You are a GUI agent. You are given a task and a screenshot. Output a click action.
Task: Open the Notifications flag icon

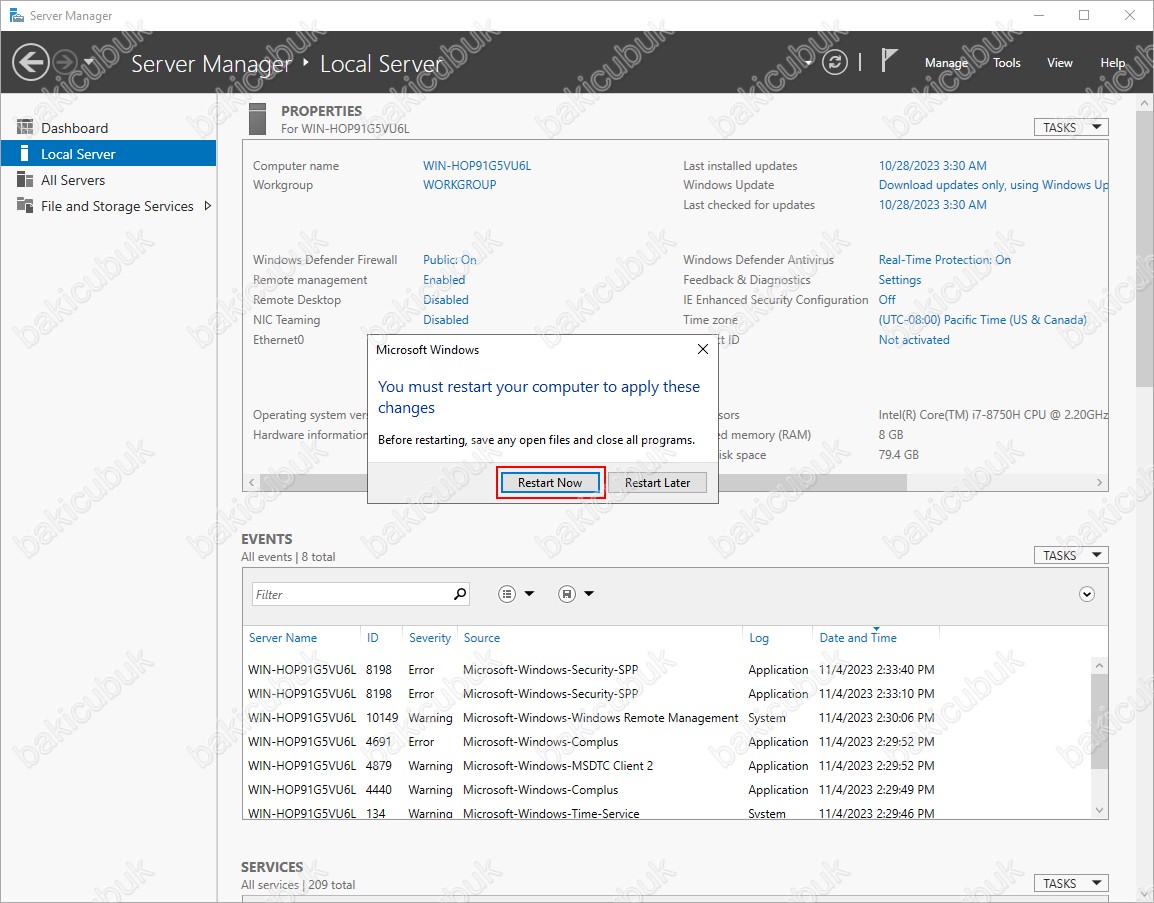pyautogui.click(x=889, y=61)
